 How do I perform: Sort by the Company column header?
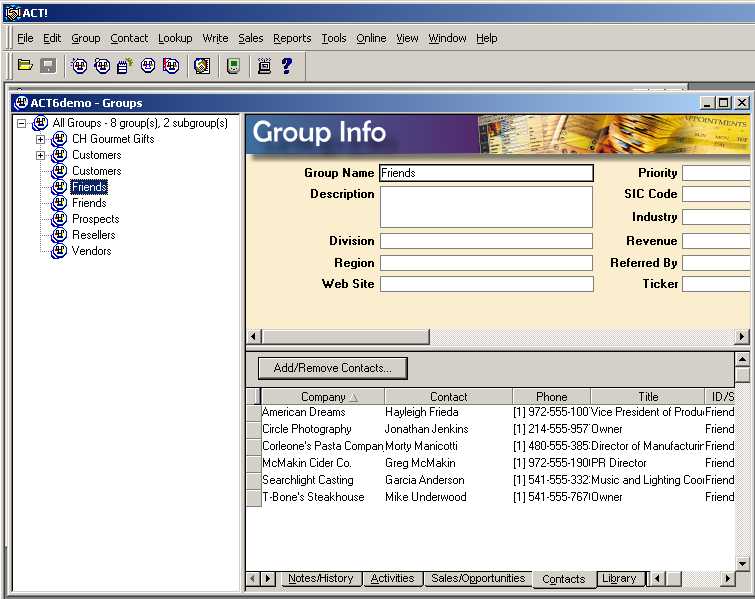coord(323,397)
